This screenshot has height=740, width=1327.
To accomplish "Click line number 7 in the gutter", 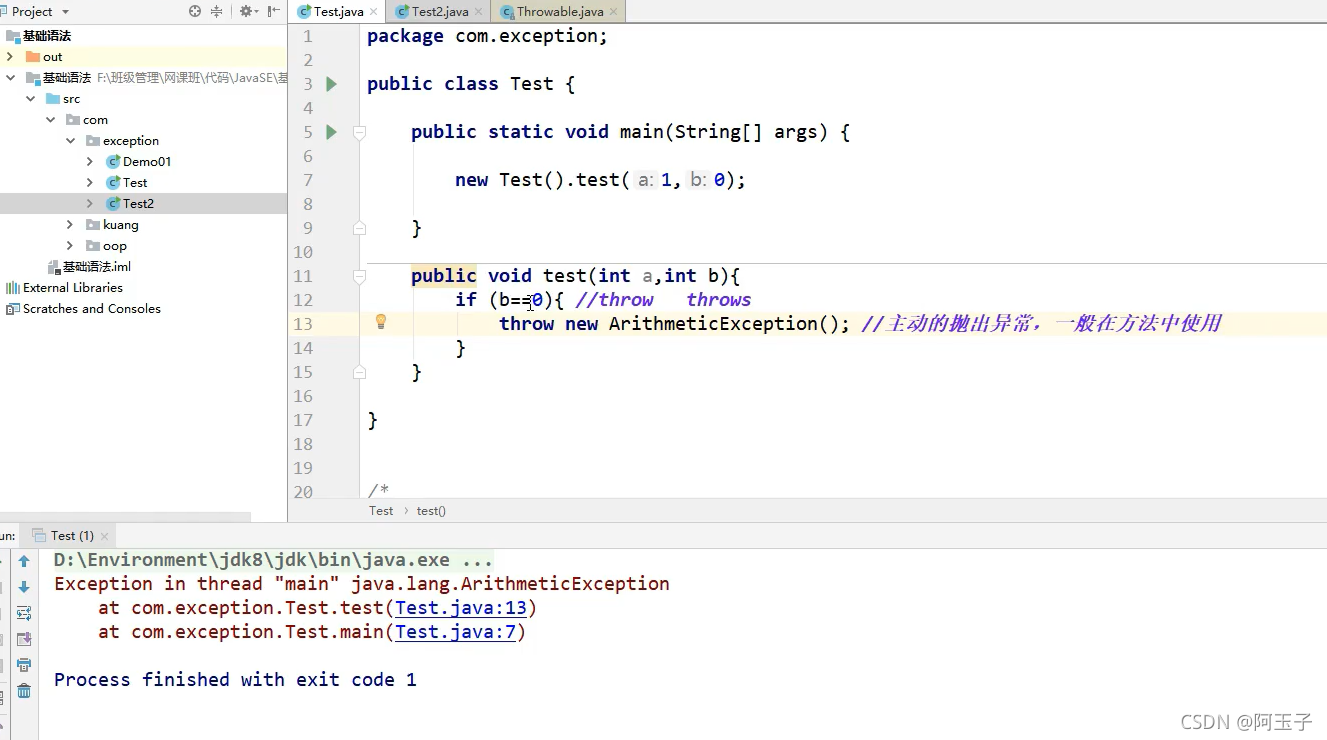I will 307,180.
